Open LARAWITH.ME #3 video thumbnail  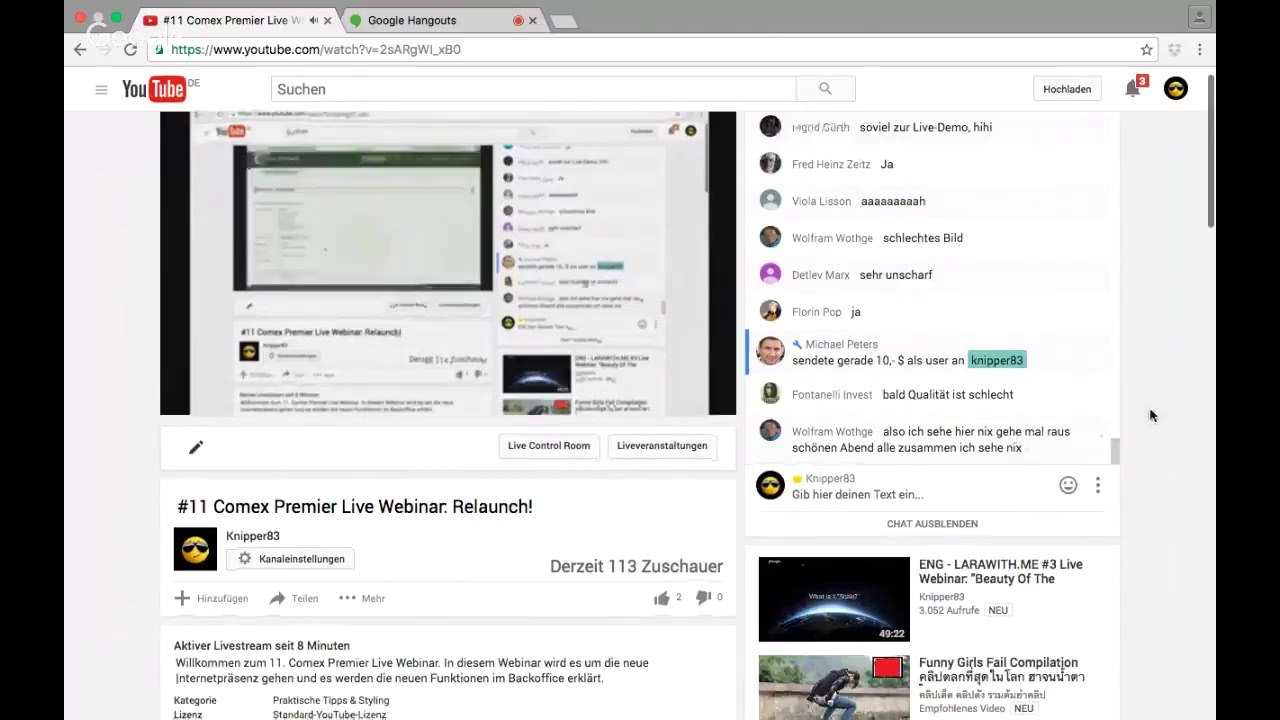click(834, 599)
